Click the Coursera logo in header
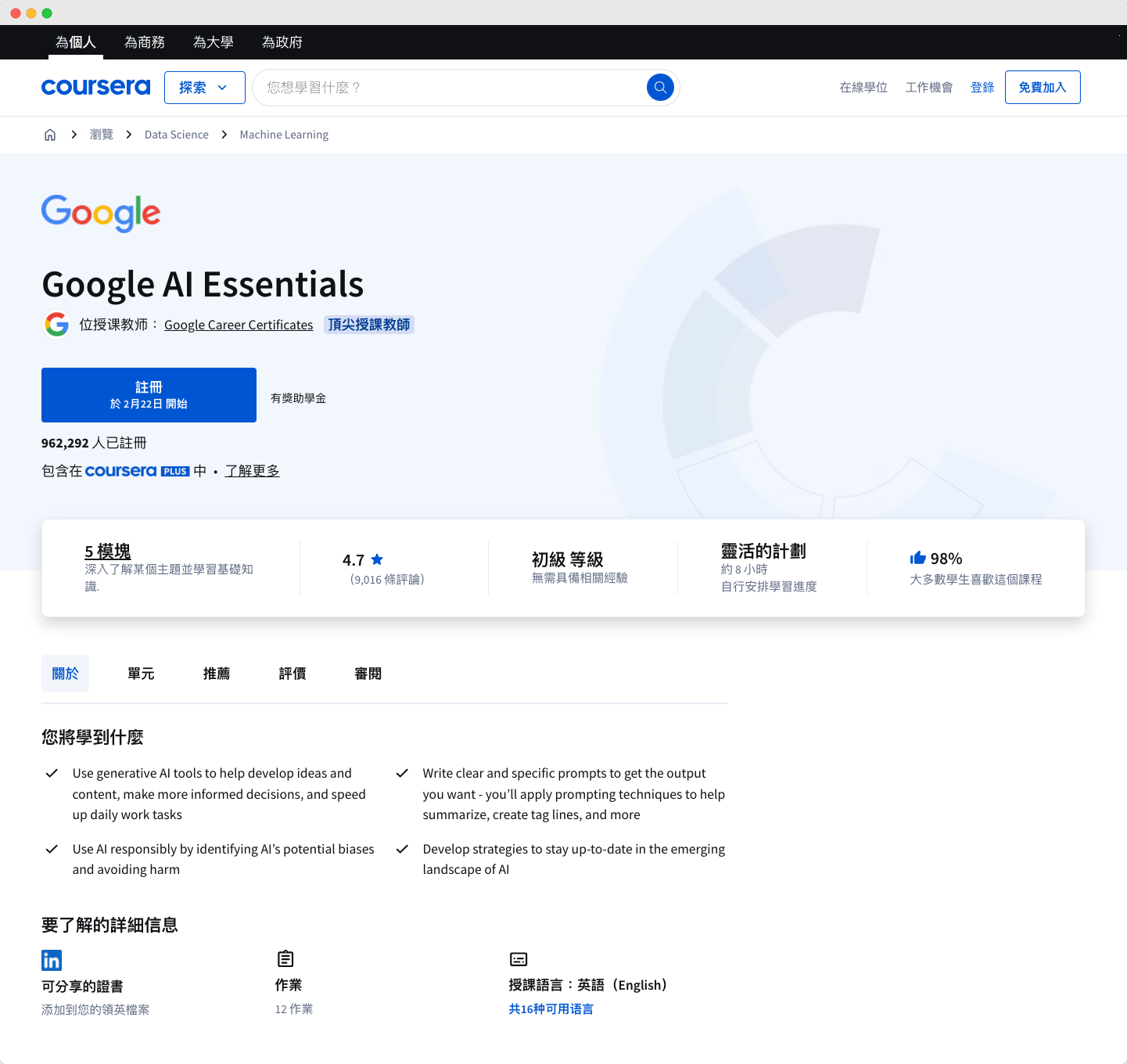The width and height of the screenshot is (1127, 1064). click(x=95, y=87)
